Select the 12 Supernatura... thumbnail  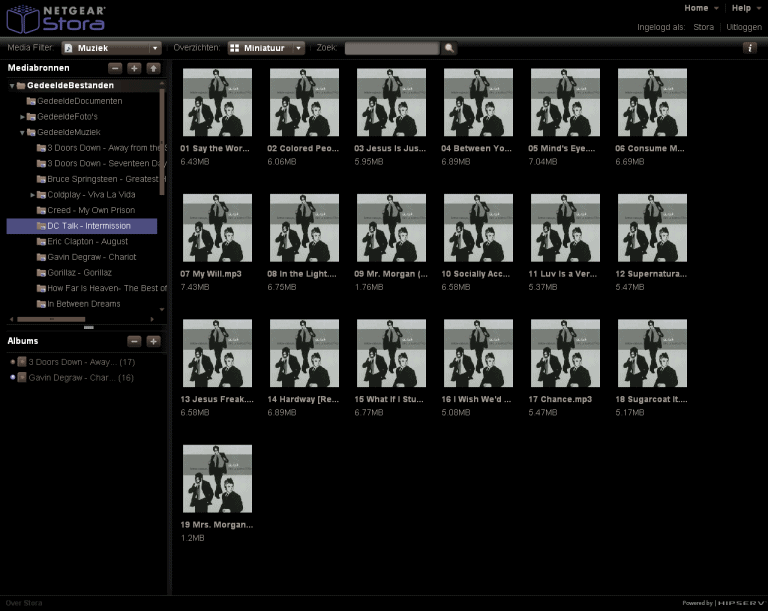[652, 228]
